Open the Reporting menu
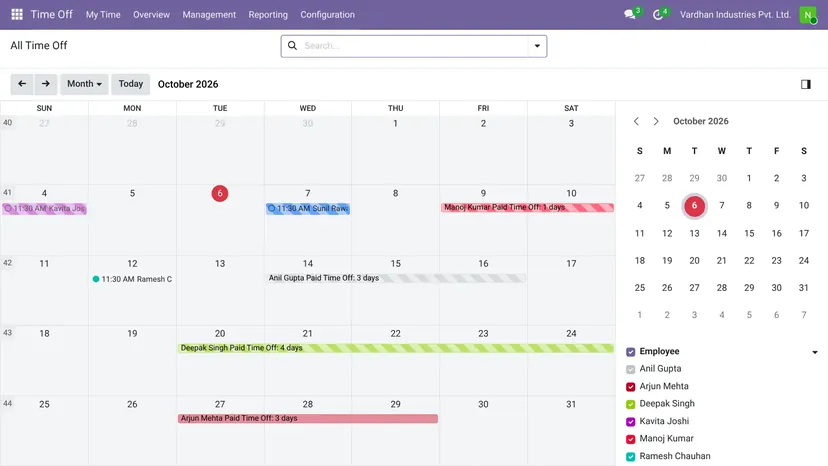The height and width of the screenshot is (466, 828). [268, 15]
